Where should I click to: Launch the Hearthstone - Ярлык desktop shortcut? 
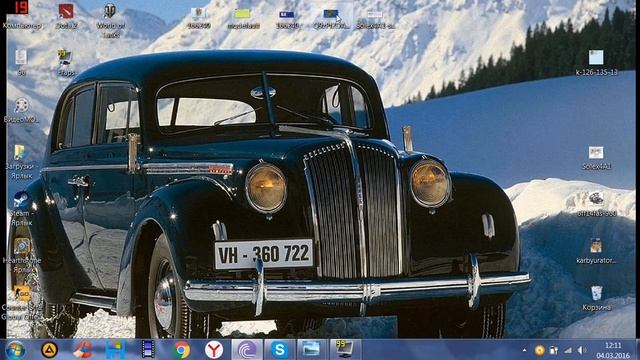tap(21, 256)
